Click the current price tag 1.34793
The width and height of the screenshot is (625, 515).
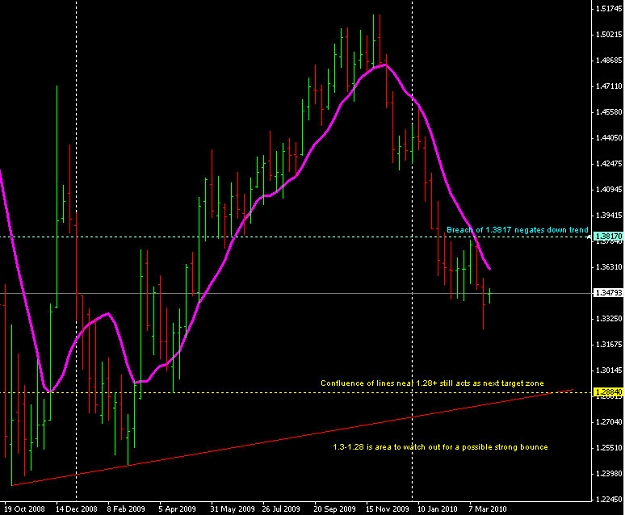[608, 293]
